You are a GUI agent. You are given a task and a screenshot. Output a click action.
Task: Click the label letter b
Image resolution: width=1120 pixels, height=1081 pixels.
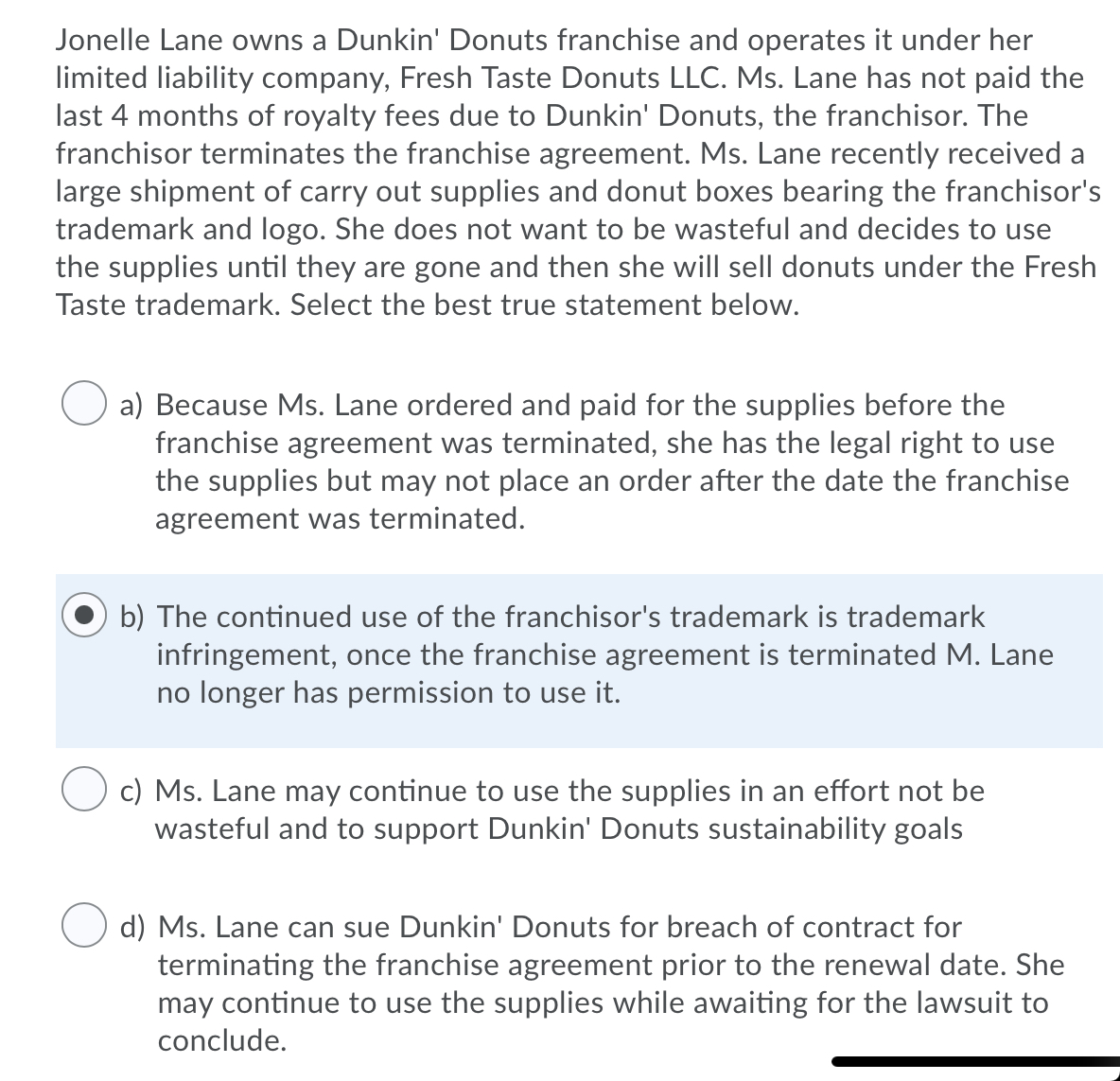[132, 617]
